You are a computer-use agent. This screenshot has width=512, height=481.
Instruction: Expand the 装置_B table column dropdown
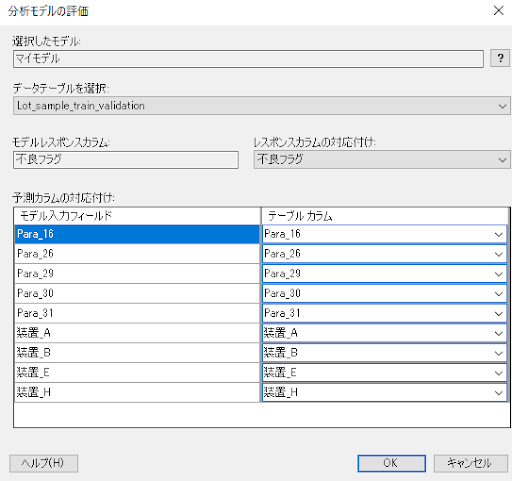coord(385,353)
